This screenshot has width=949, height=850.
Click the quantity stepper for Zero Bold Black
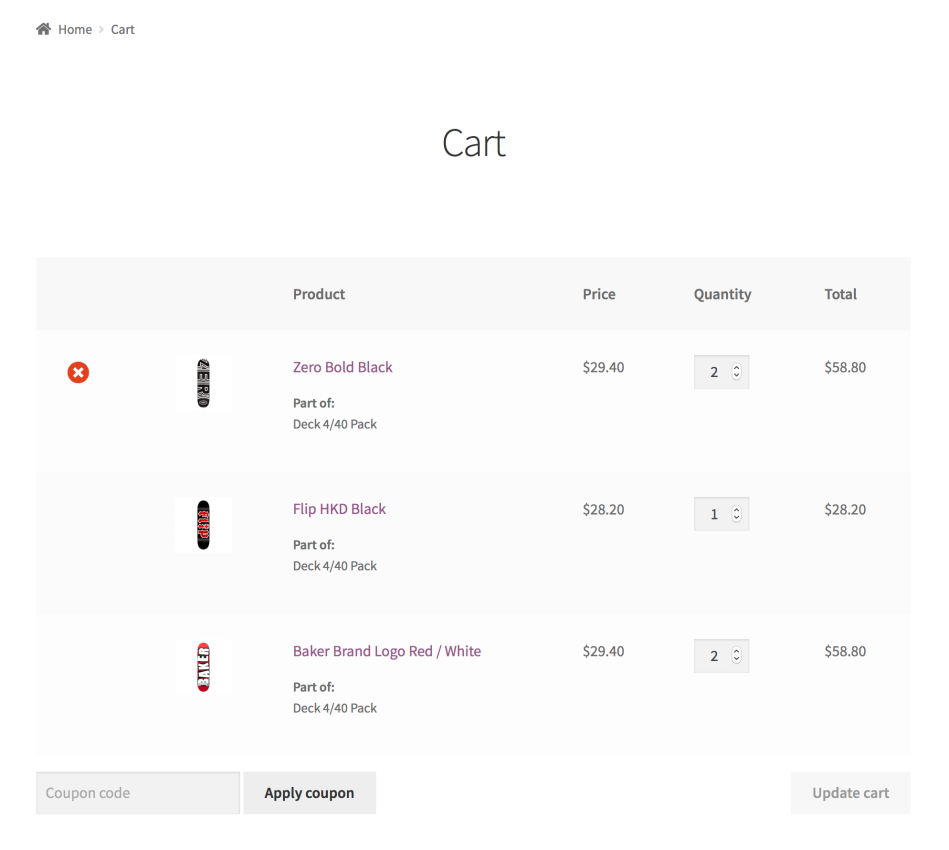click(x=737, y=372)
